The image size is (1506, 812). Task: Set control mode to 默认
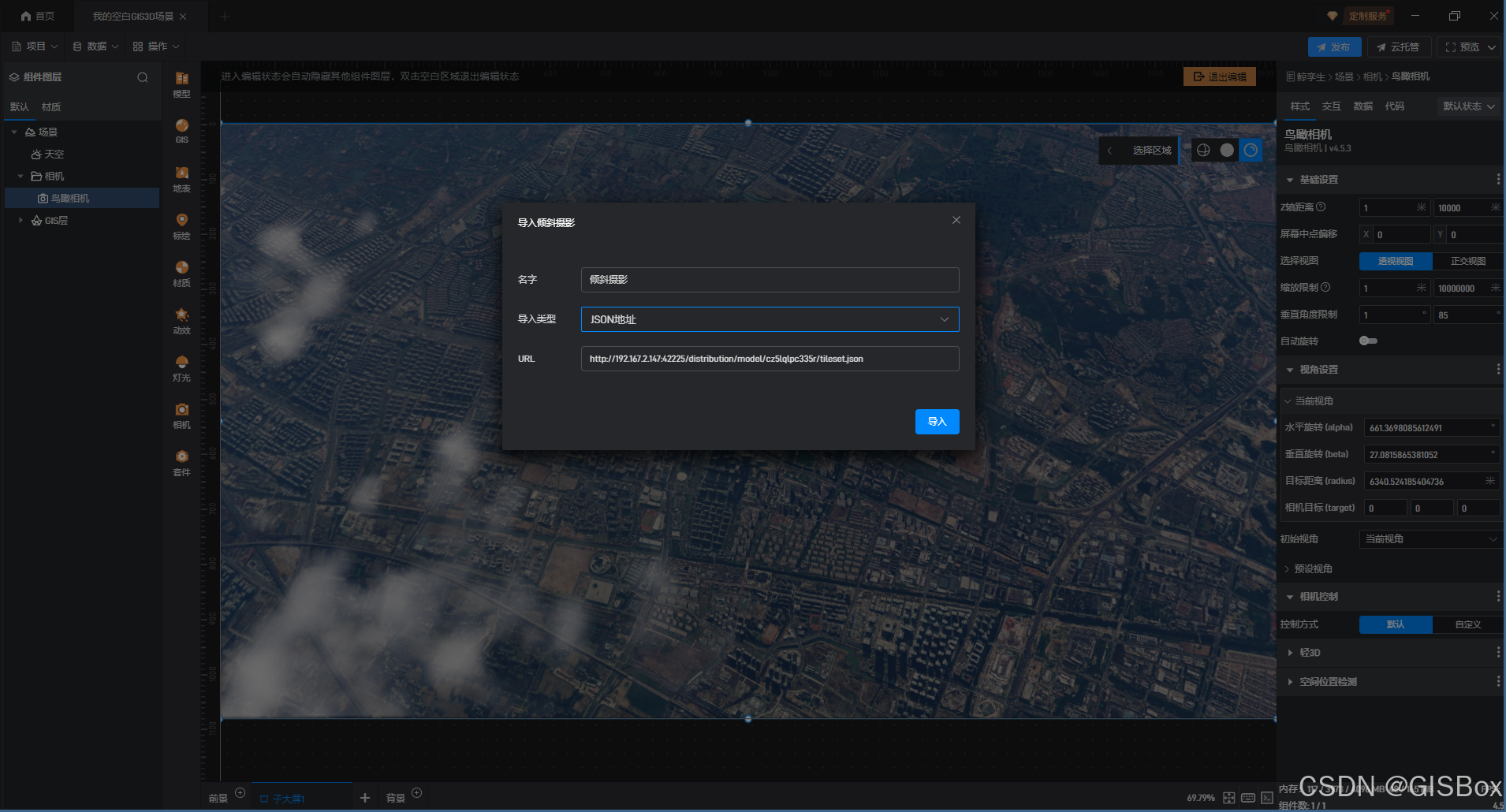1396,624
